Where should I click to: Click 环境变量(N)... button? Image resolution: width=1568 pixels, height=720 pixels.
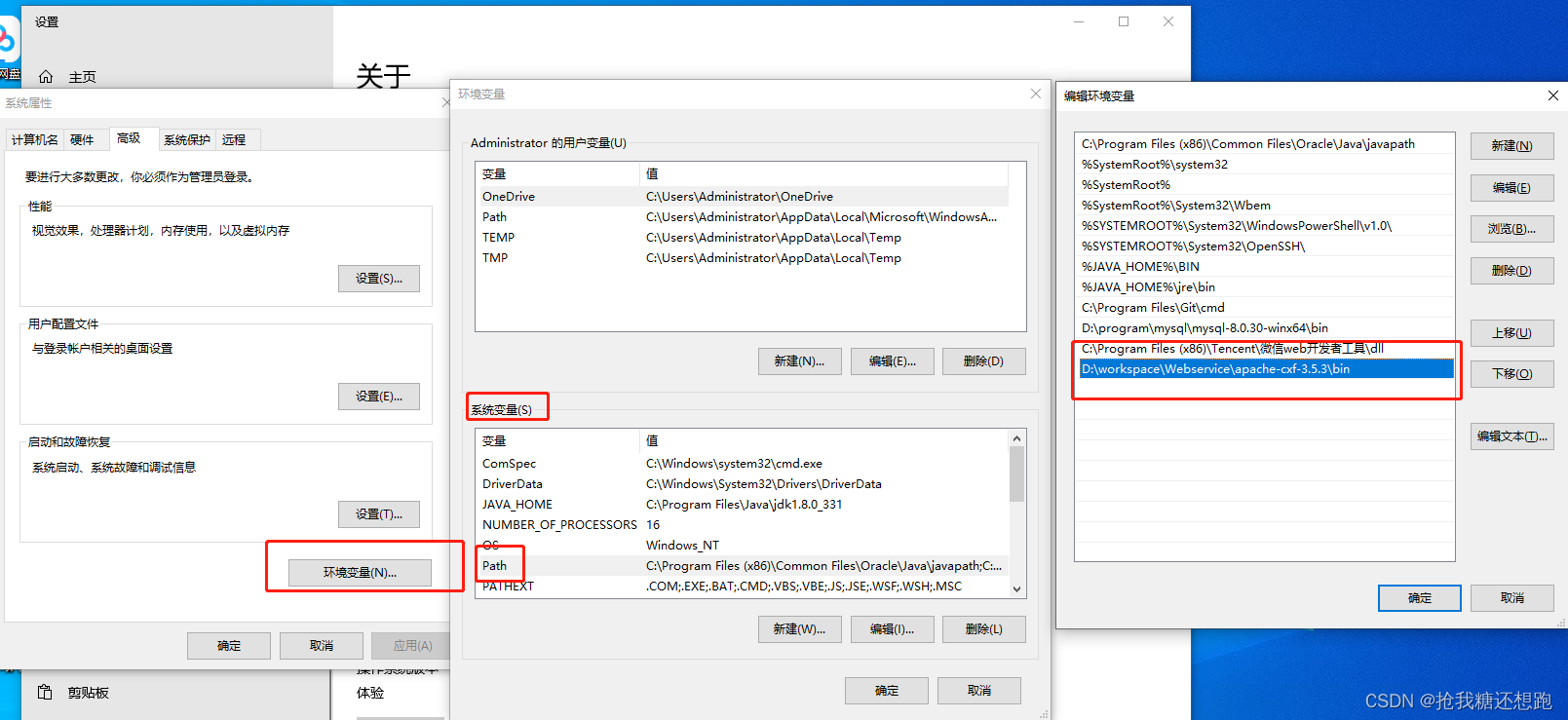(x=360, y=573)
